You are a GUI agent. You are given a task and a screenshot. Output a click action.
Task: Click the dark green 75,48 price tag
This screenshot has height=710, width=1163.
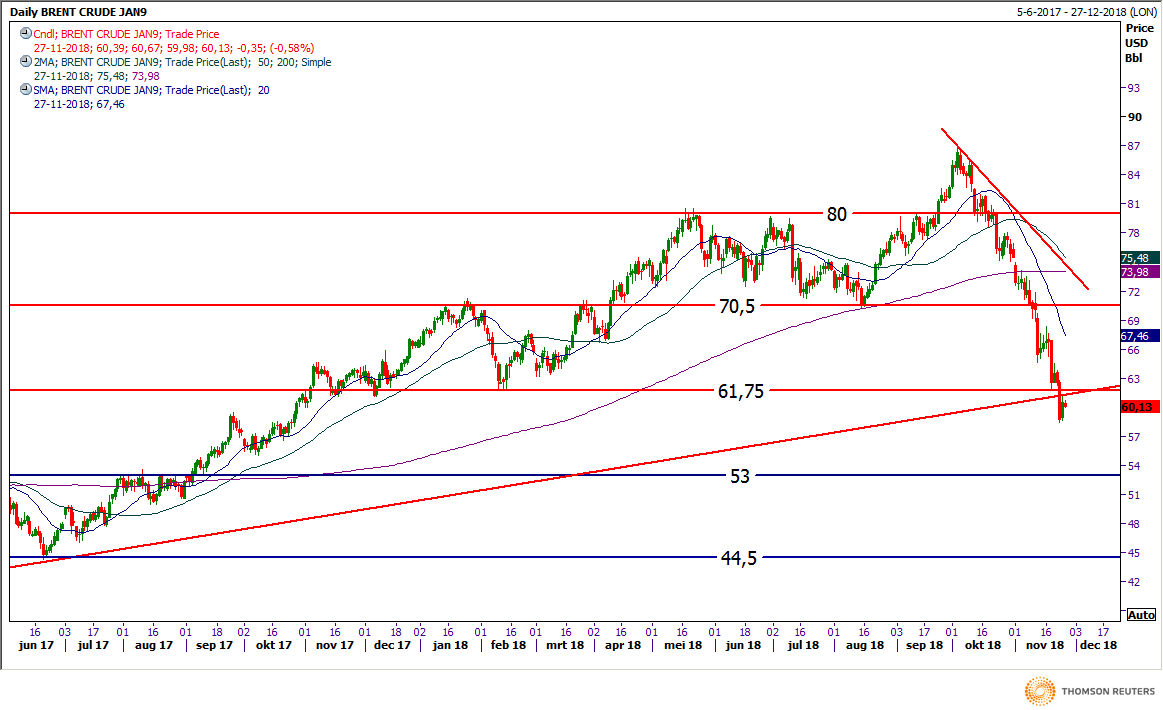1139,258
